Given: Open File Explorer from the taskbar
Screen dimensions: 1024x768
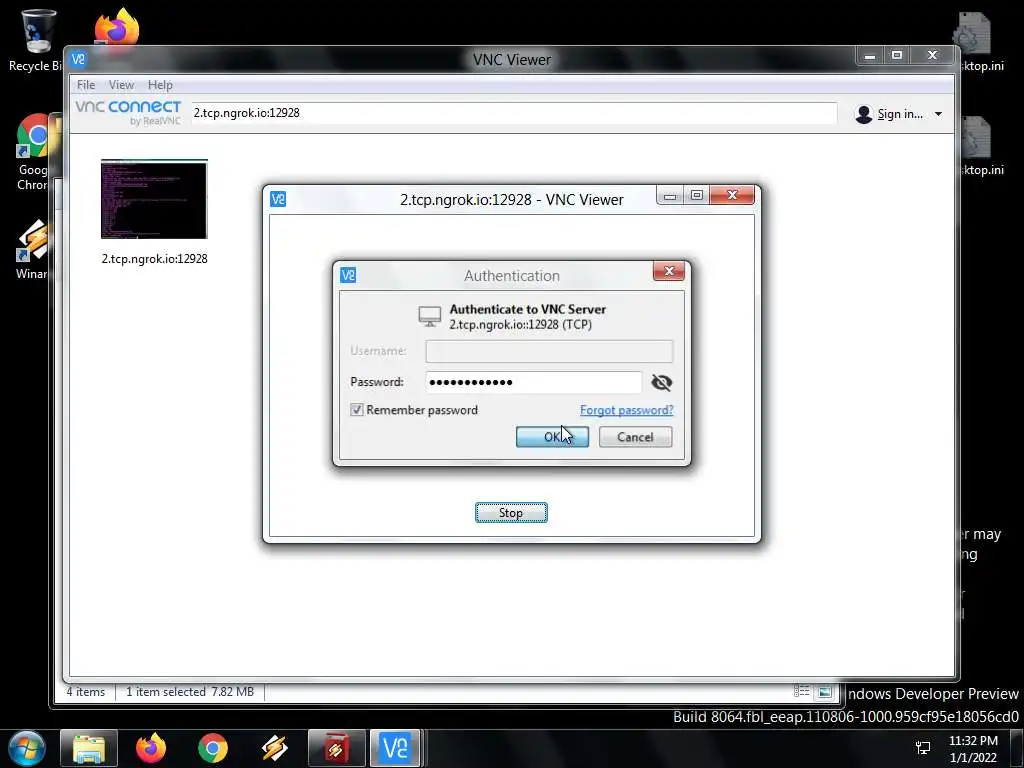Looking at the screenshot, I should coord(89,748).
